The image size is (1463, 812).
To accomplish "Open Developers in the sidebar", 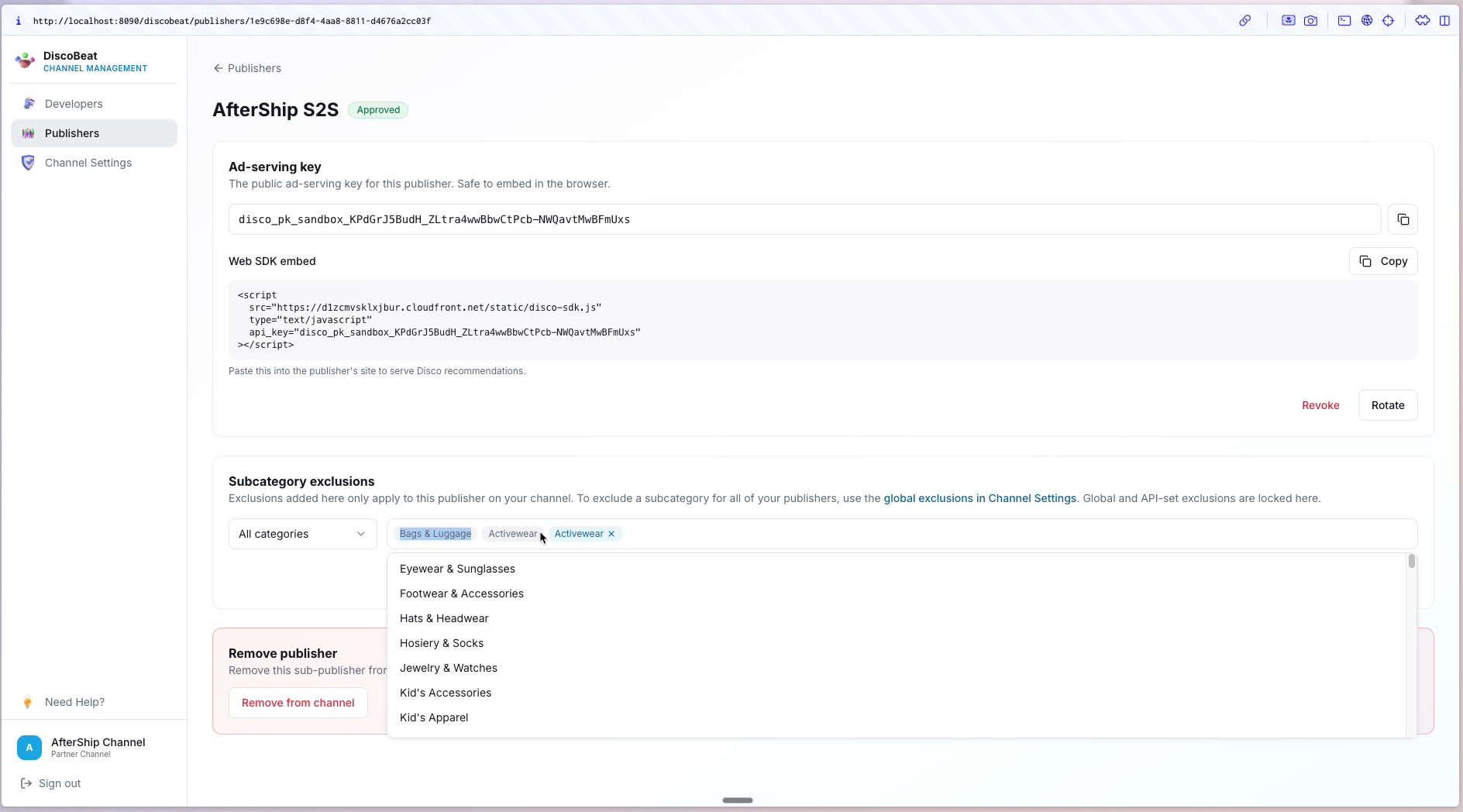I will 94,104.
